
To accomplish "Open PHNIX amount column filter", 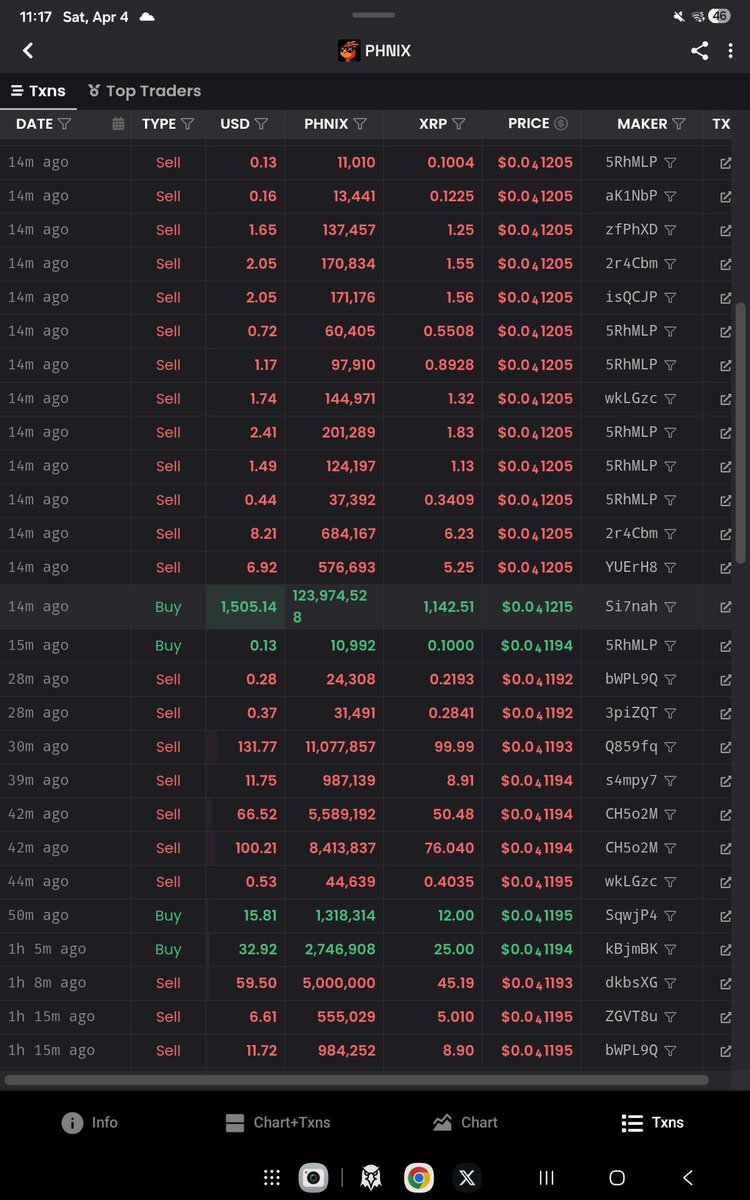I will 360,124.
